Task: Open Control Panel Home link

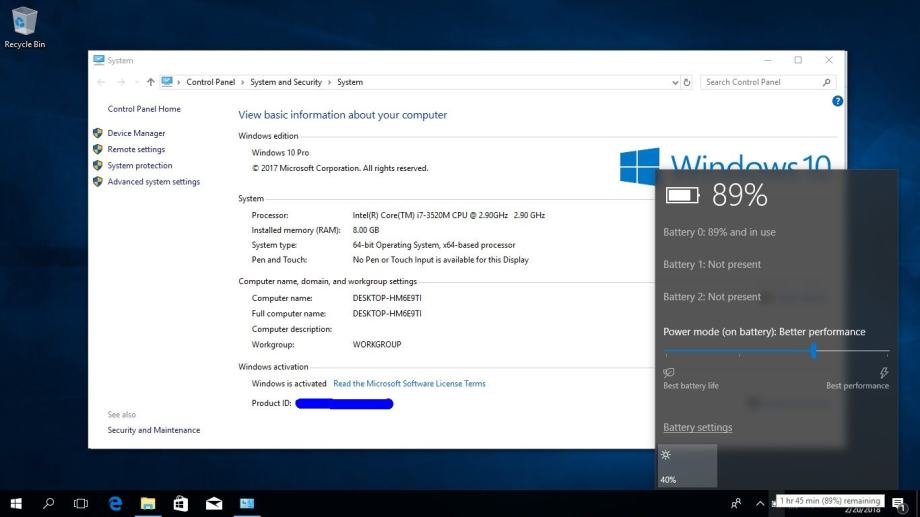Action: coord(144,109)
